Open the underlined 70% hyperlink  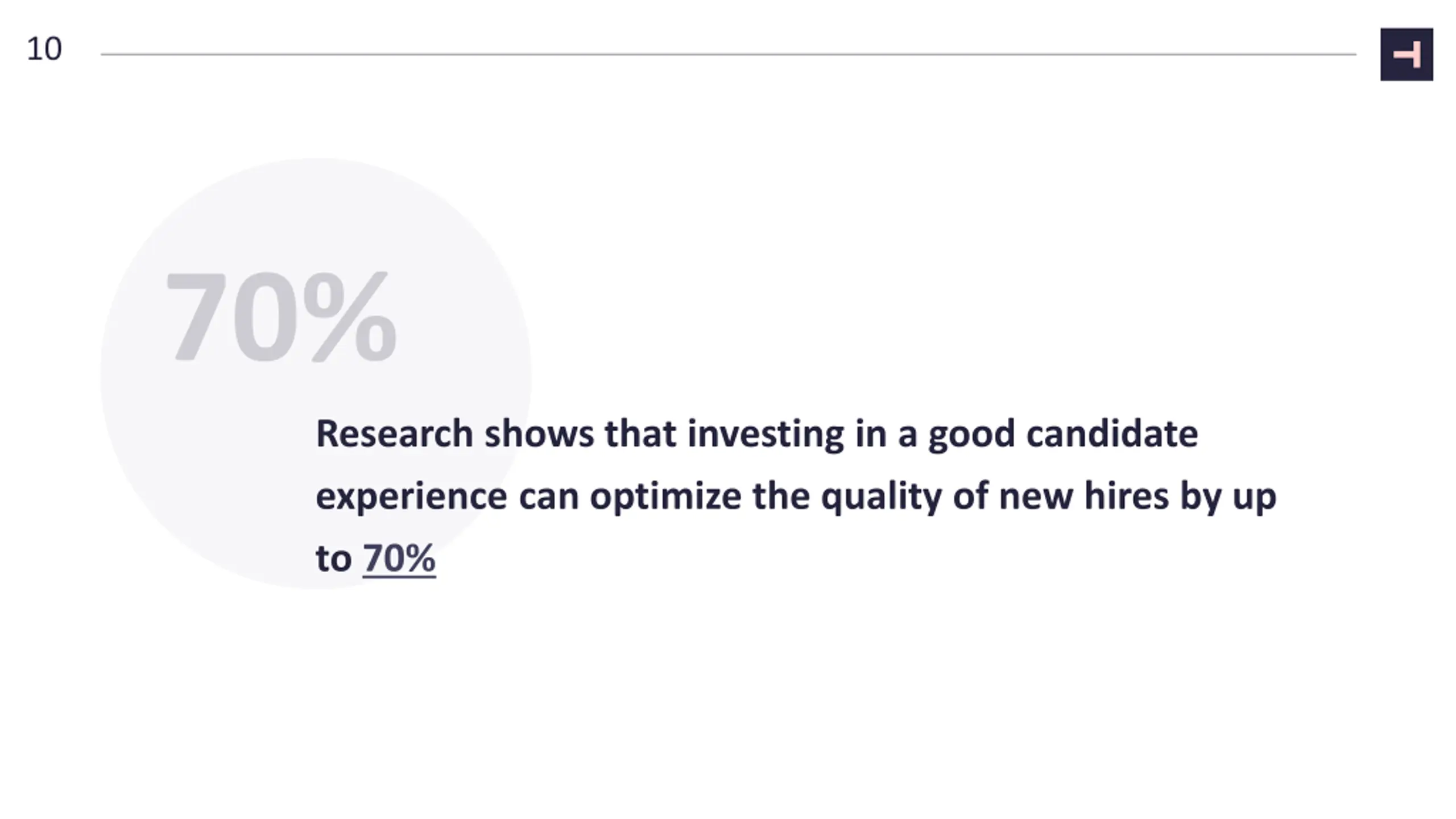(399, 558)
